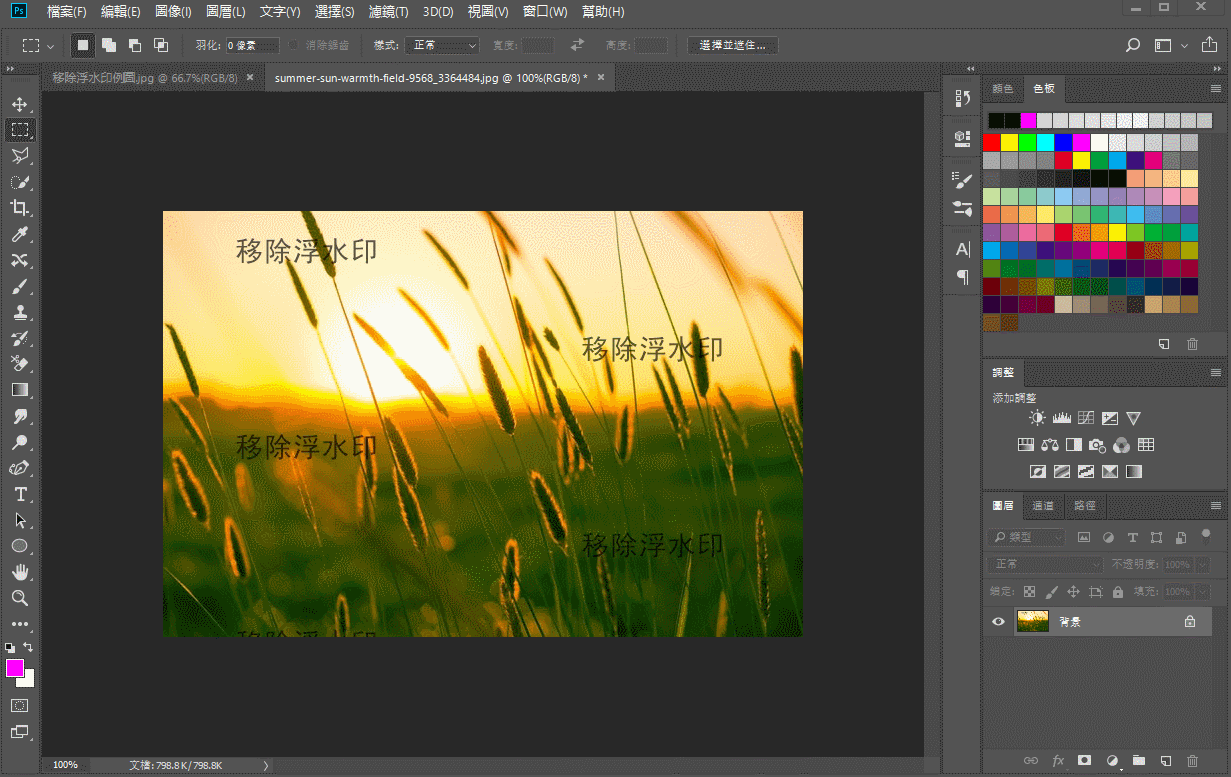This screenshot has width=1231, height=777.
Task: Activate the Gradient tool
Action: pos(19,390)
